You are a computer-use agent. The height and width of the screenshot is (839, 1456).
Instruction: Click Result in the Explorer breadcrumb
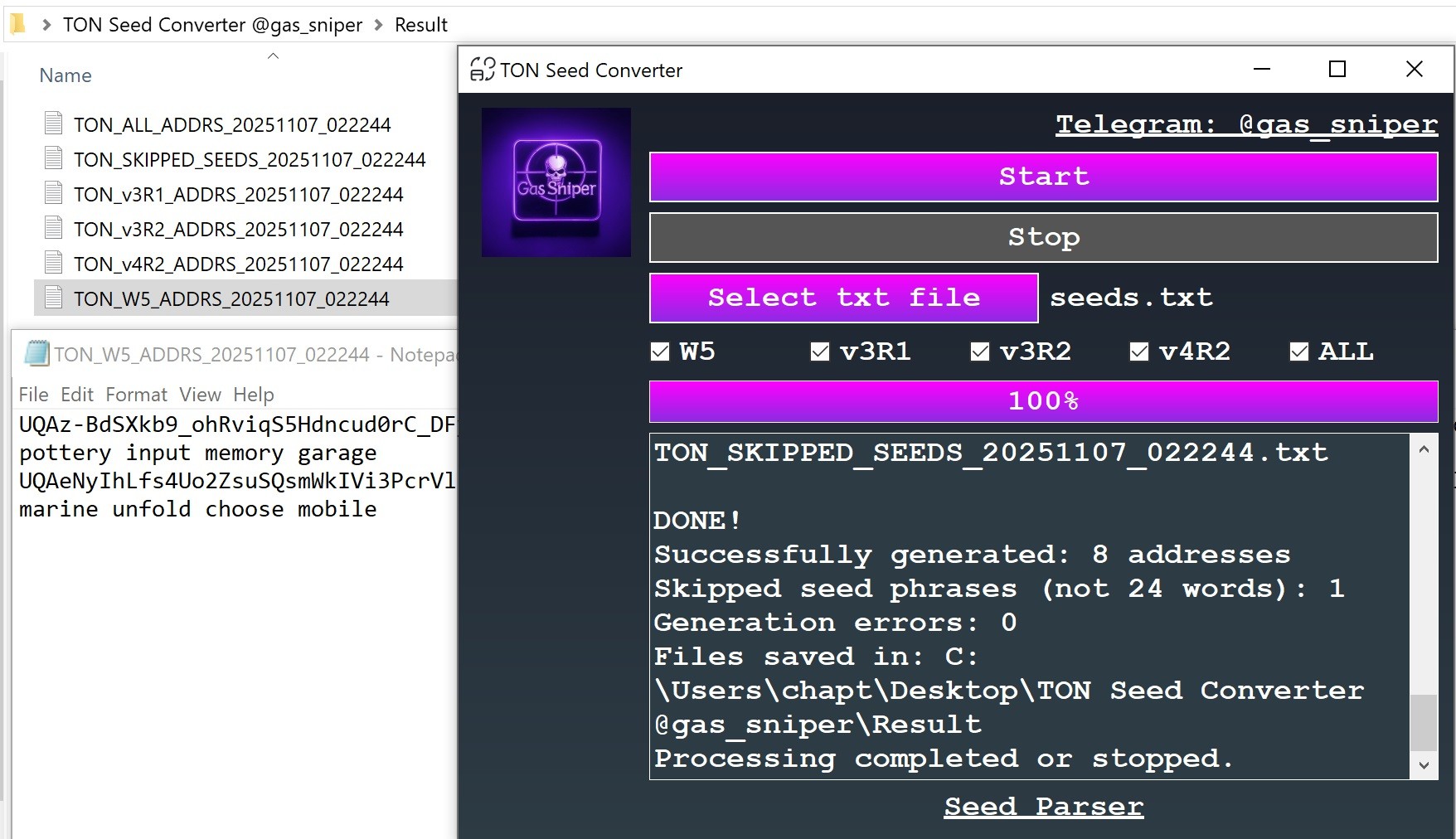click(421, 25)
